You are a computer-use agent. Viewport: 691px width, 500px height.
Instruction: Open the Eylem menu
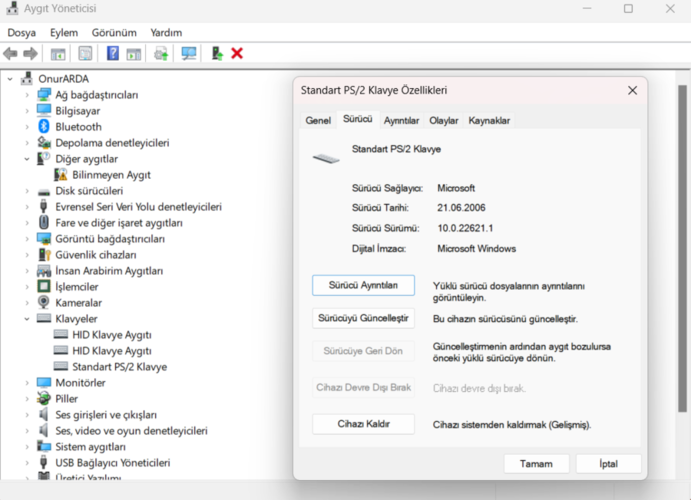[x=64, y=33]
